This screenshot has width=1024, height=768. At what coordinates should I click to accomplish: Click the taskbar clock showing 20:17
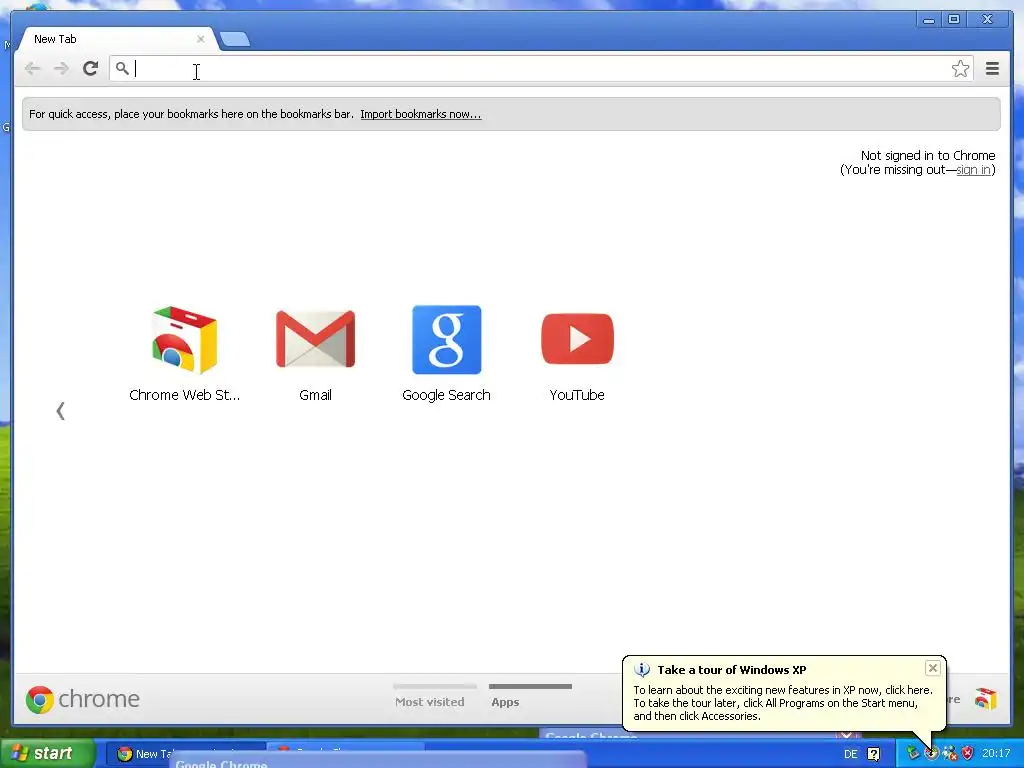pyautogui.click(x=996, y=754)
